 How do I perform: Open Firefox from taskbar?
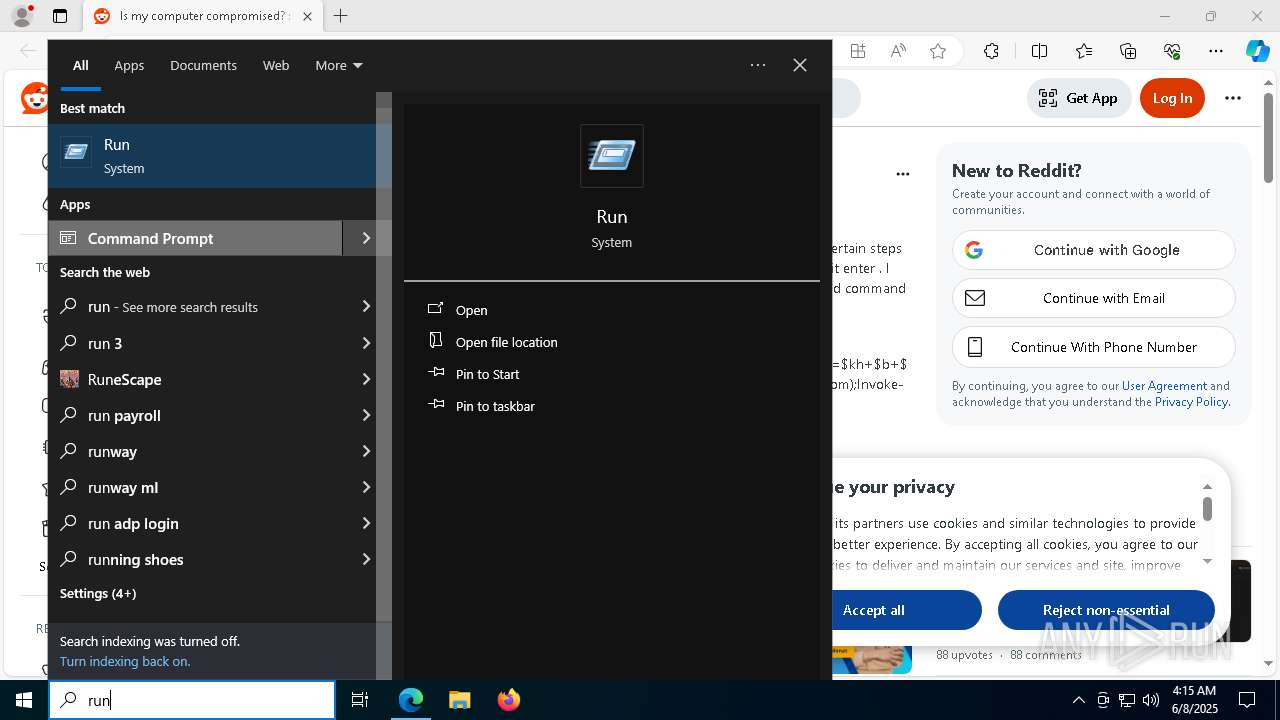pos(509,700)
